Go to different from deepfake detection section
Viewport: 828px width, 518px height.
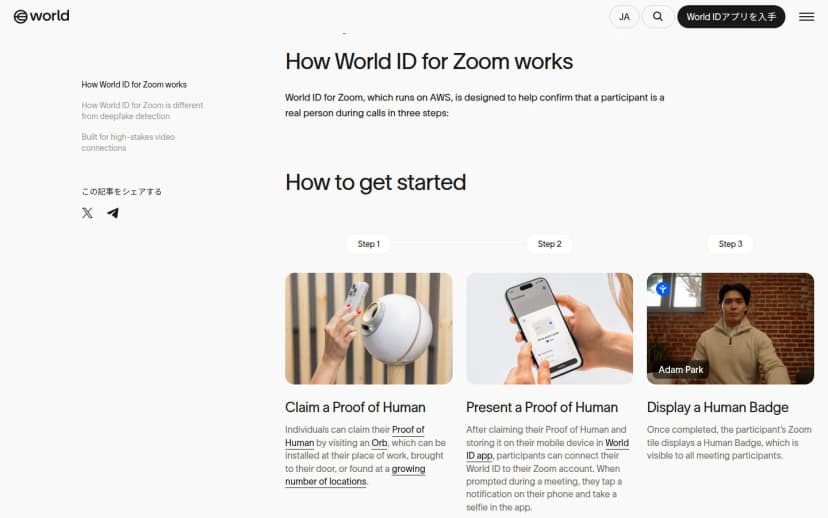point(142,110)
